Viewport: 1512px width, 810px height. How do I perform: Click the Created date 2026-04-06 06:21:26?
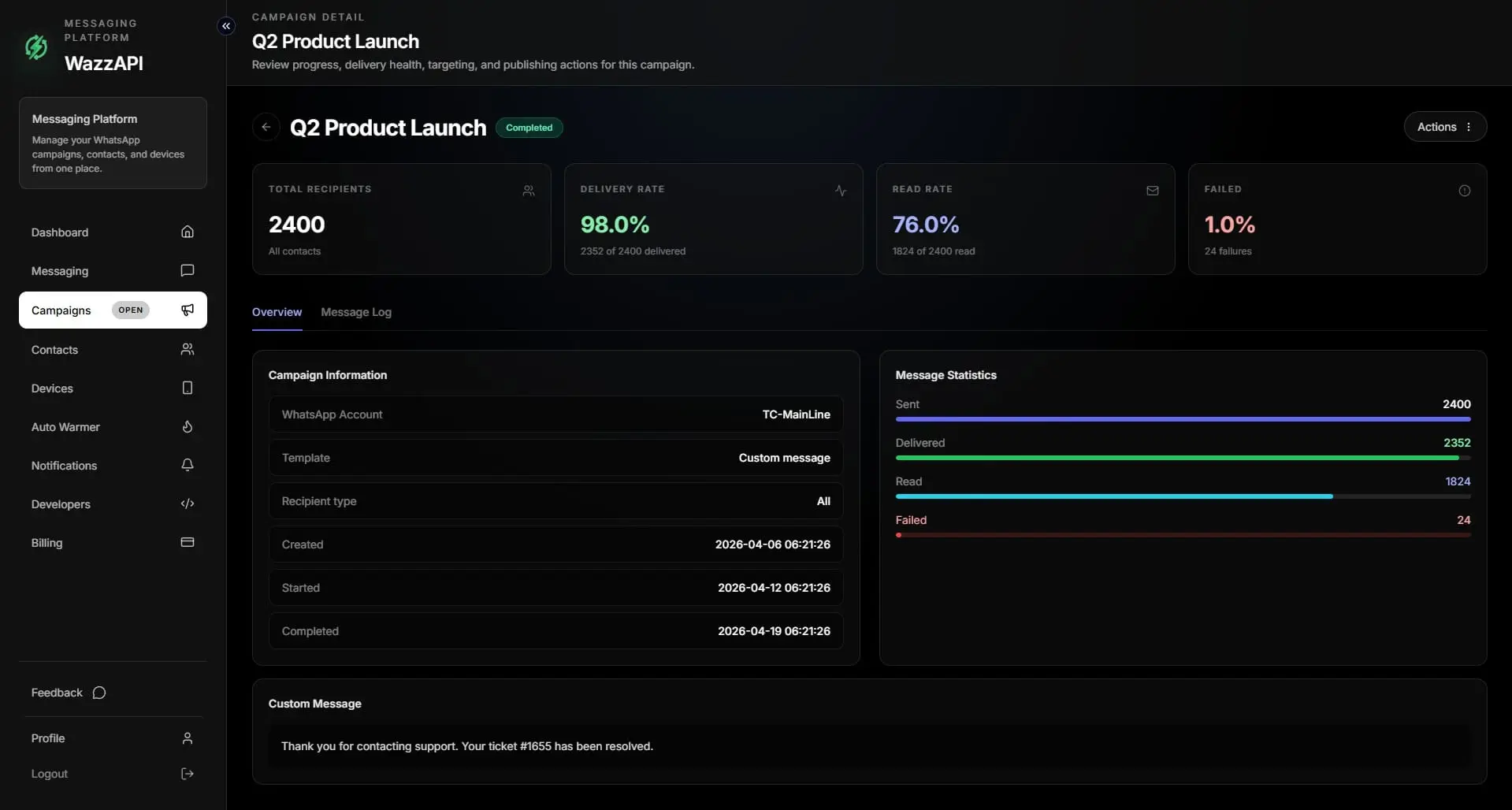772,544
